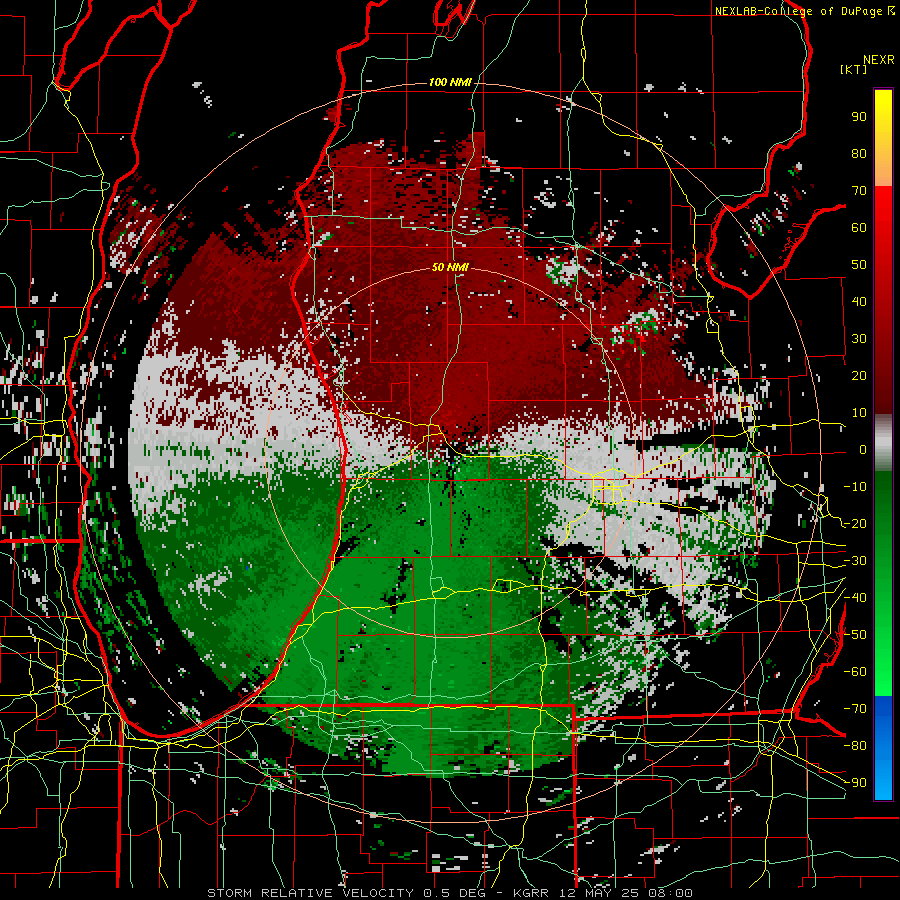
Task: Click the -40 value on velocity scale
Action: (855, 598)
